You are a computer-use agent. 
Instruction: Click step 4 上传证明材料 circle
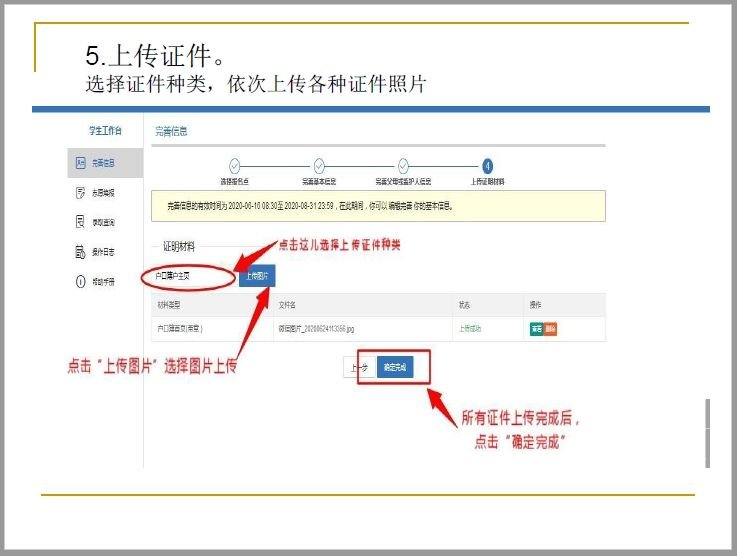tap(487, 166)
